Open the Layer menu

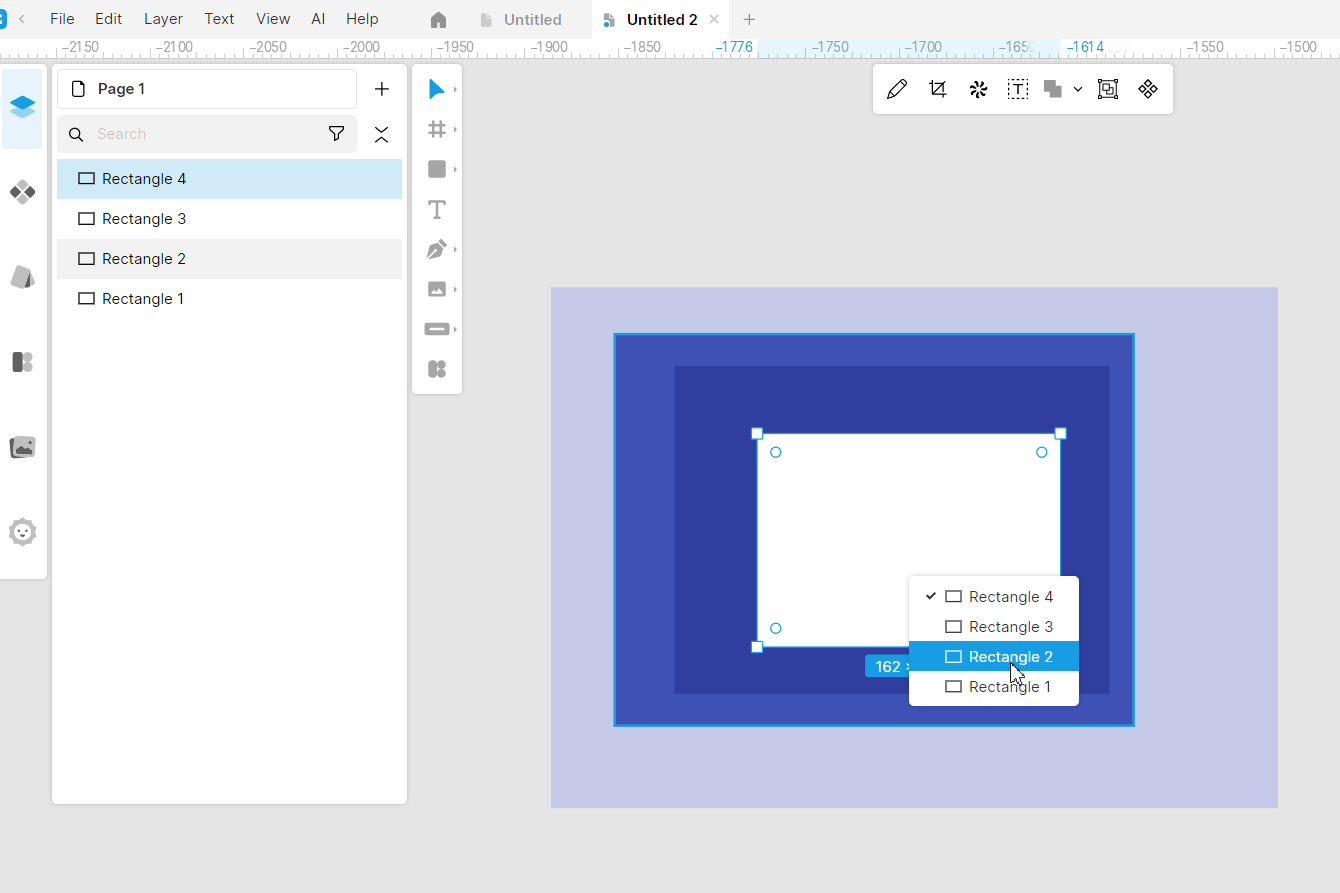[163, 19]
